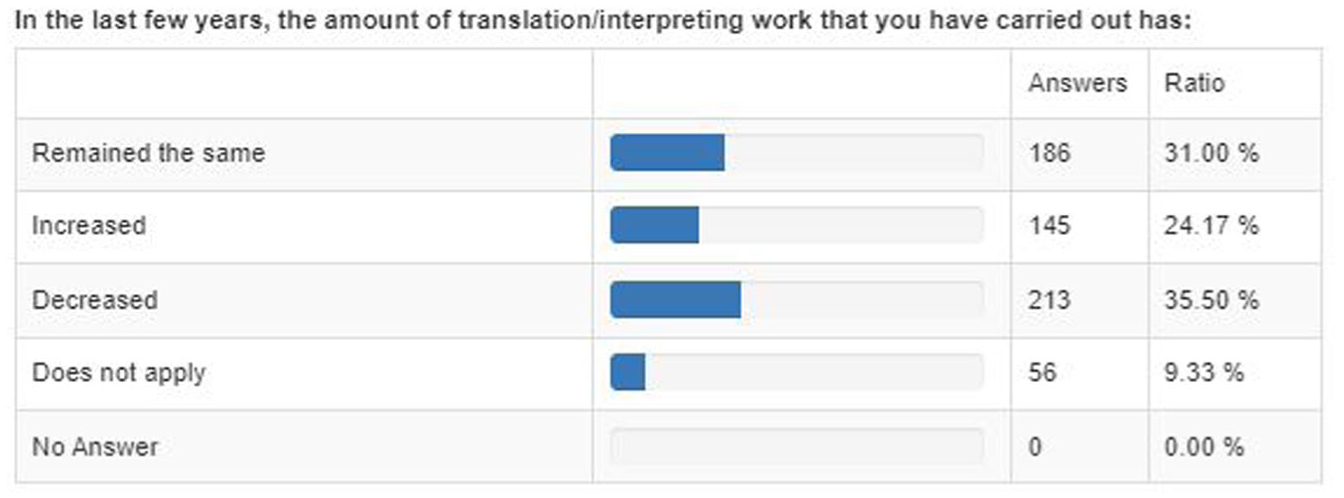Screen dimensions: 1344x498
Task: Select the Does not apply label
Action: tap(119, 373)
